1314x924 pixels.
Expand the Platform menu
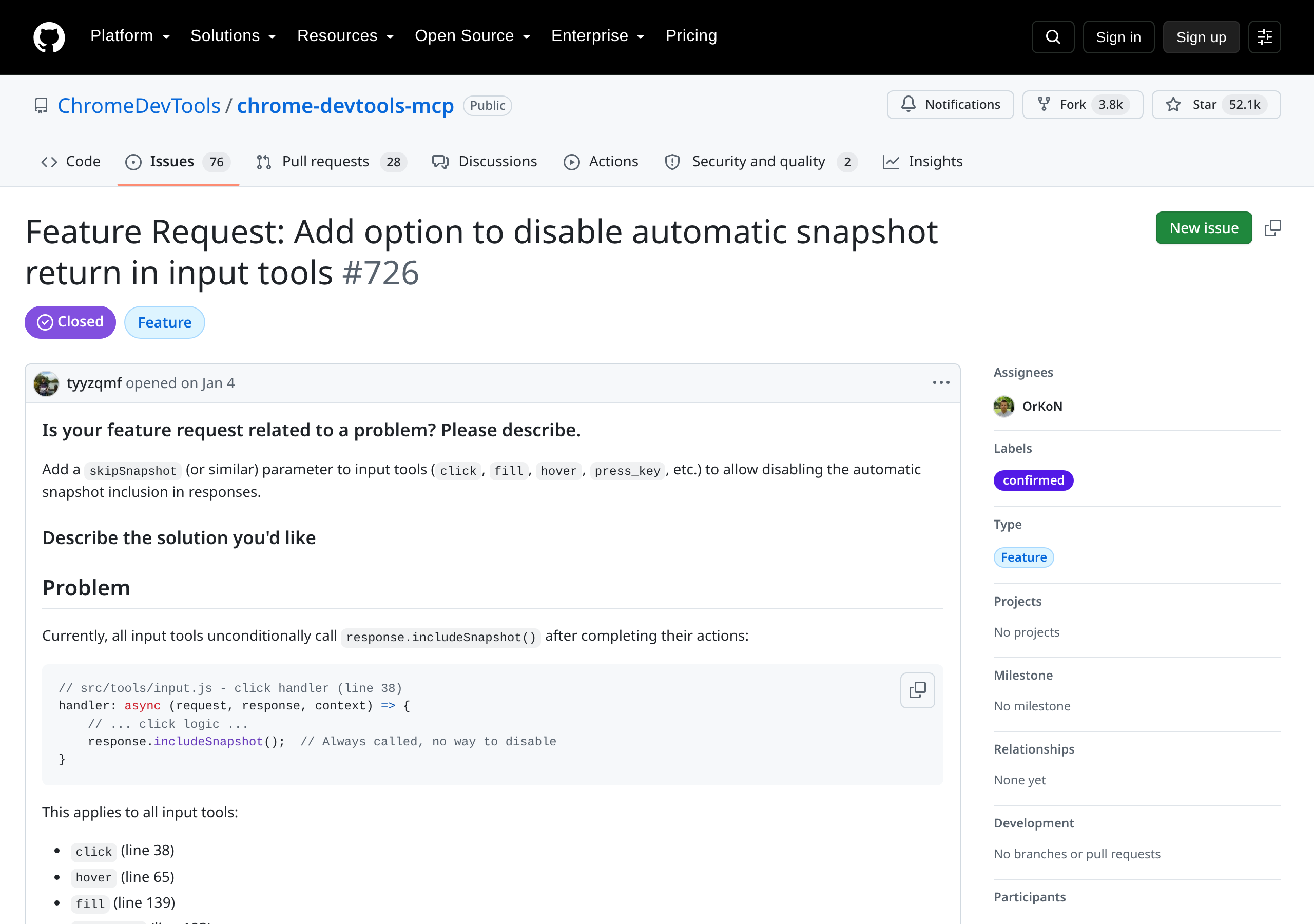(130, 35)
